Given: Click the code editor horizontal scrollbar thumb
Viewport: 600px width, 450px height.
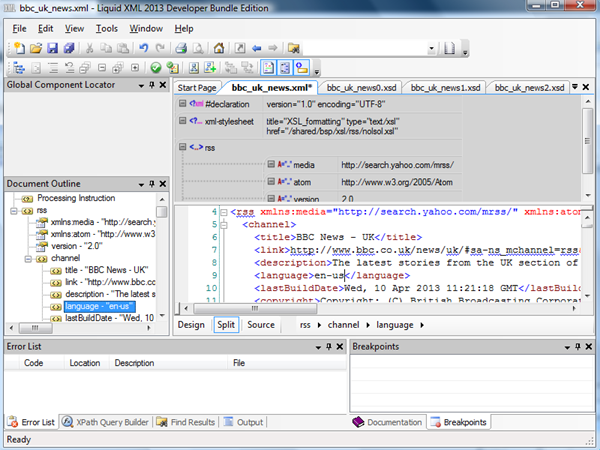Looking at the screenshot, I should (x=255, y=308).
